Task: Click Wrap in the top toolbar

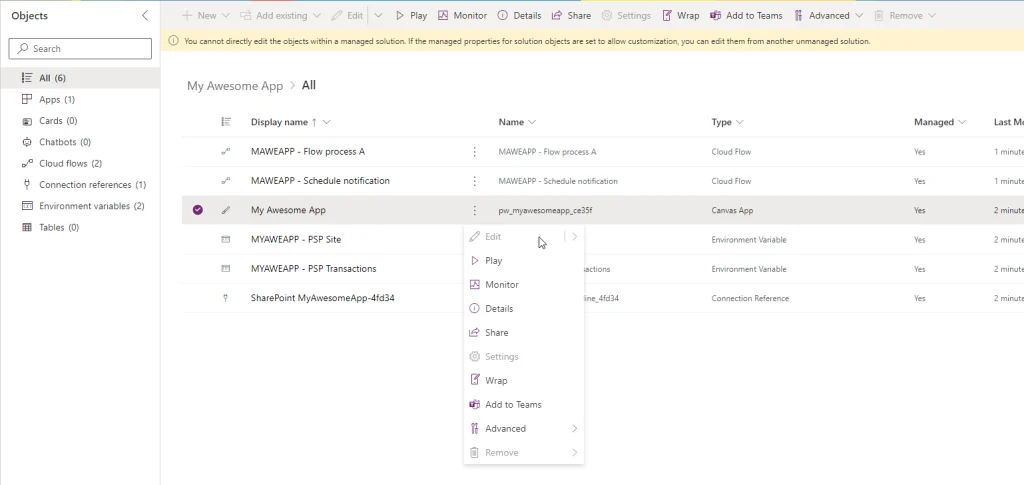Action: coord(680,16)
